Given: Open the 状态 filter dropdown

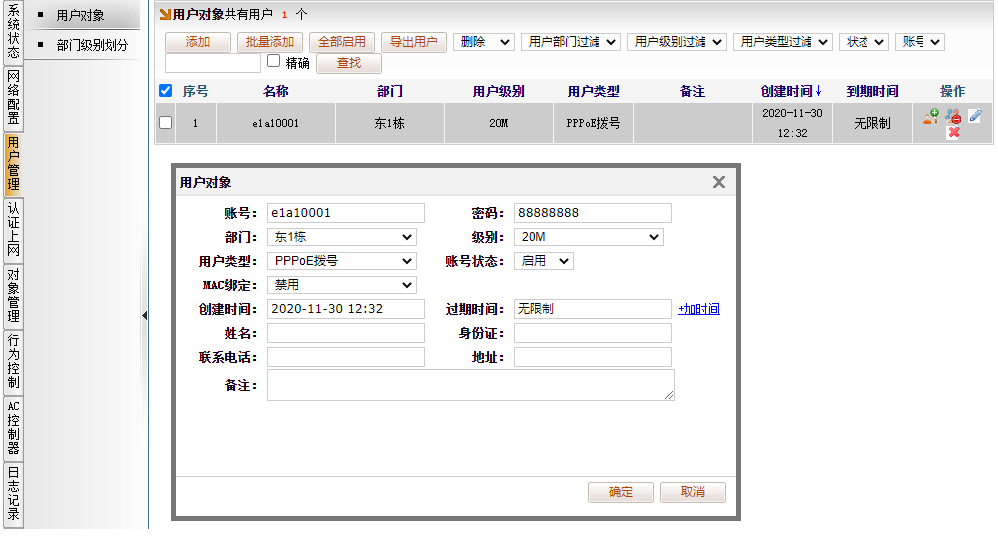Looking at the screenshot, I should (864, 42).
